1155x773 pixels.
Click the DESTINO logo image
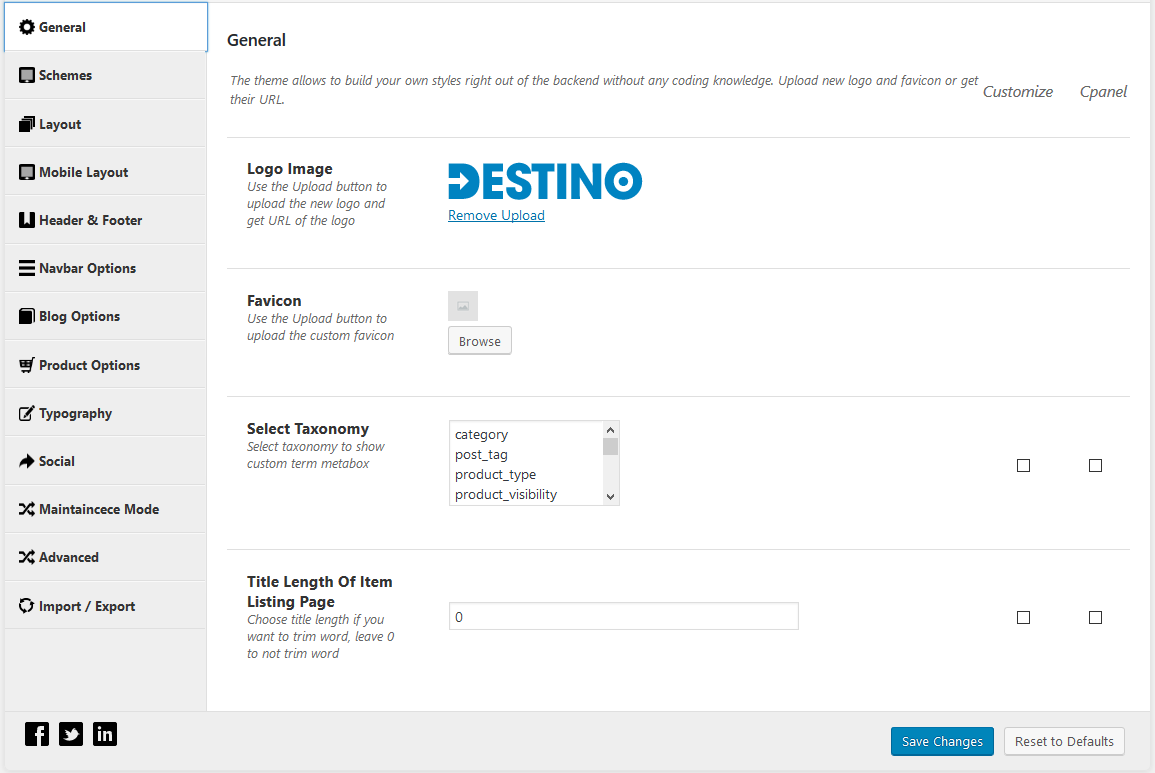(545, 181)
